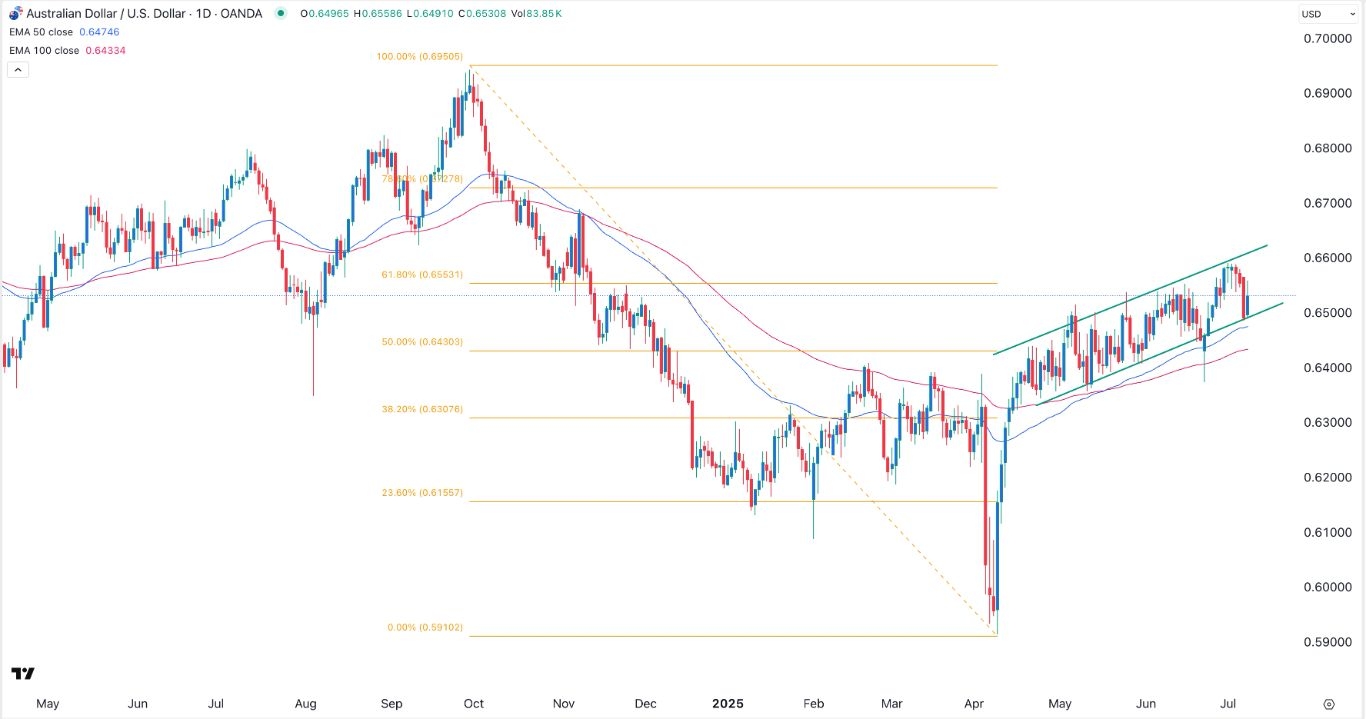
Task: Collapse the indicator legend with the arrow button
Action: click(x=17, y=68)
